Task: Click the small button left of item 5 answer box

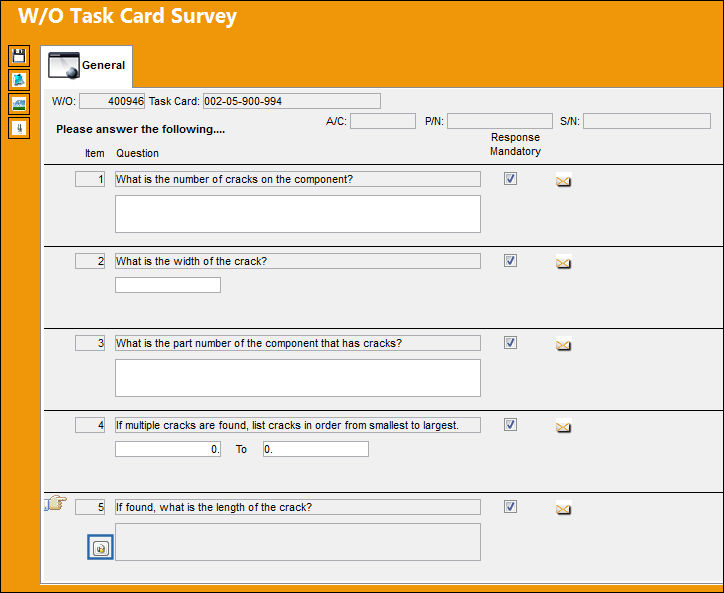Action: point(100,547)
